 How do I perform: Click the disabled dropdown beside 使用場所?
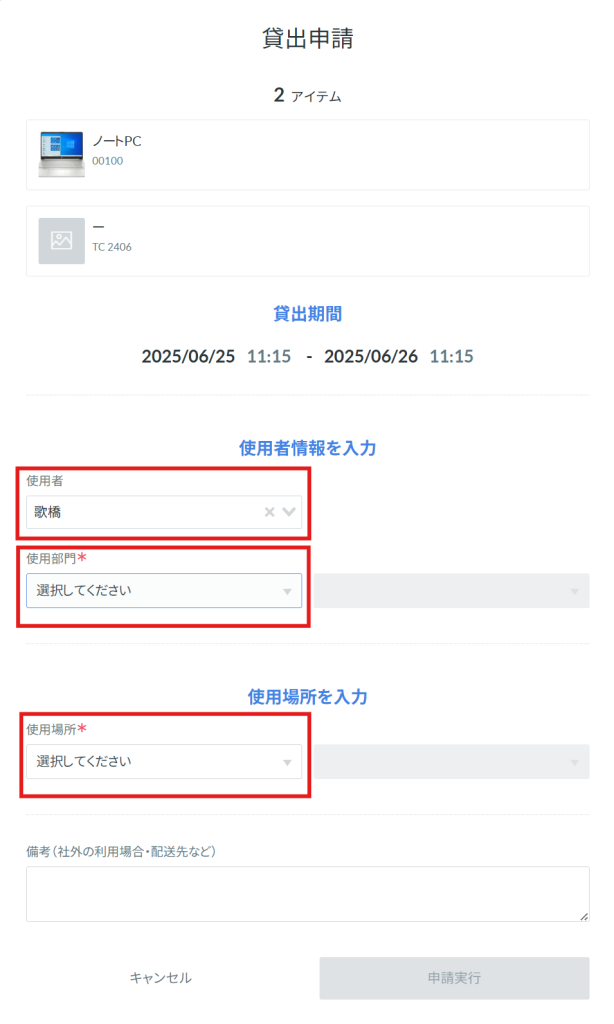(x=451, y=761)
